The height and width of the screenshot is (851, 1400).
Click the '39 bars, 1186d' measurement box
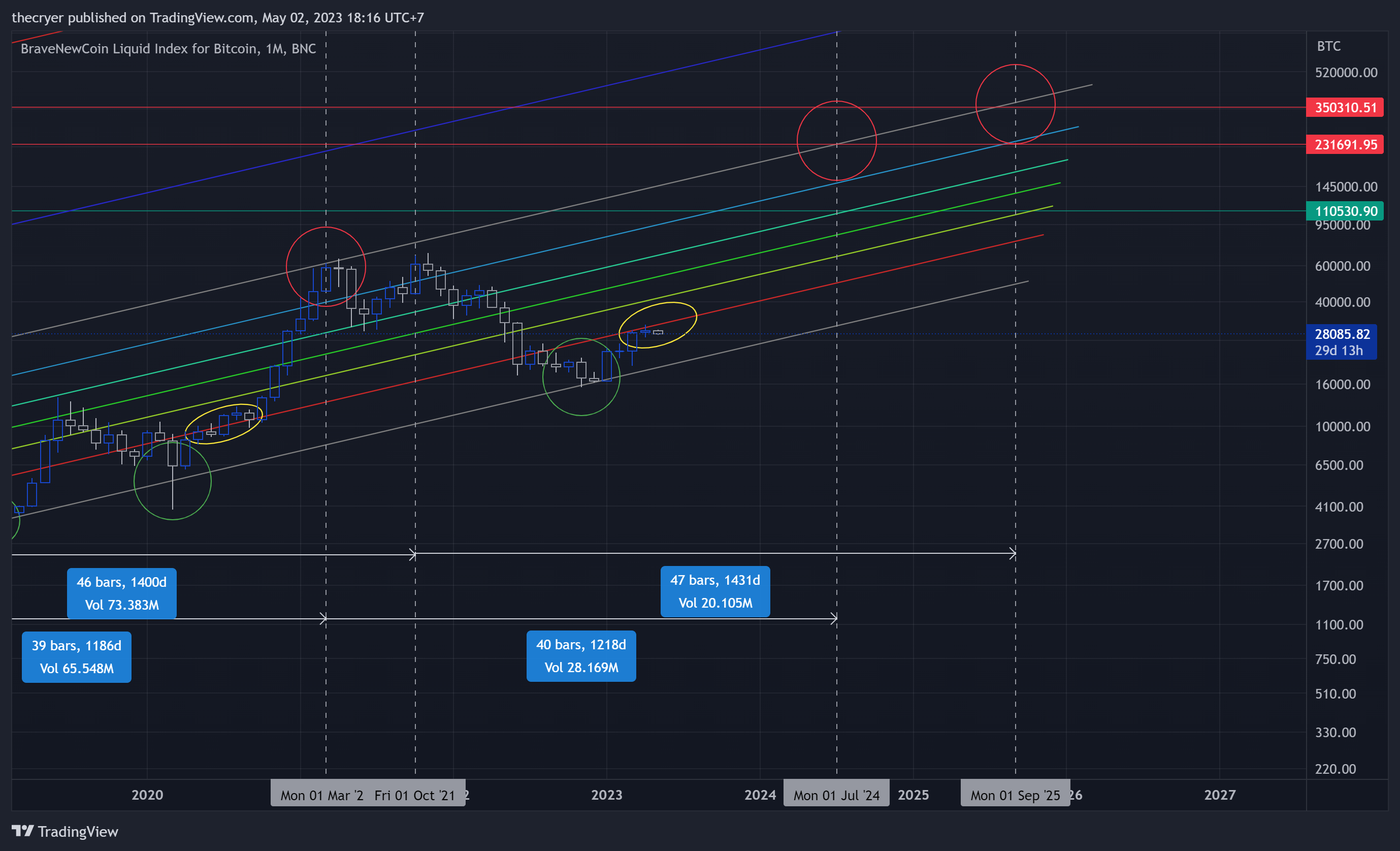pos(77,656)
